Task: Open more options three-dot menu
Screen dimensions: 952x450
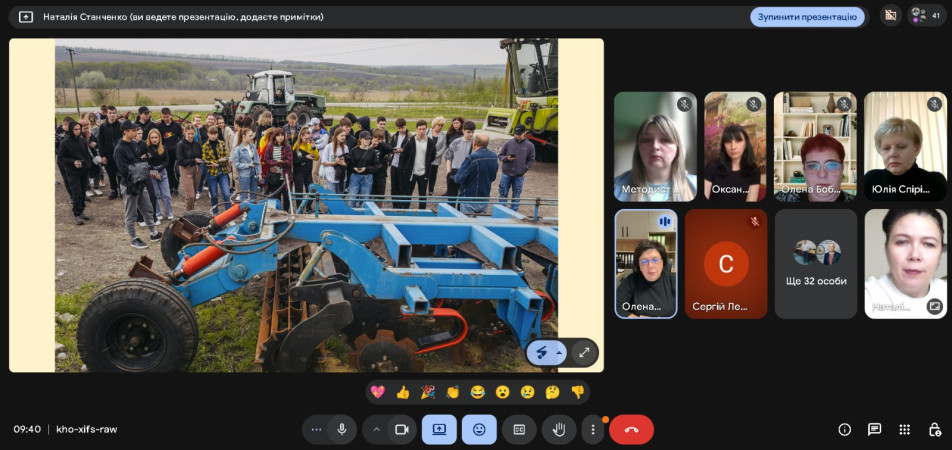Action: 593,429
